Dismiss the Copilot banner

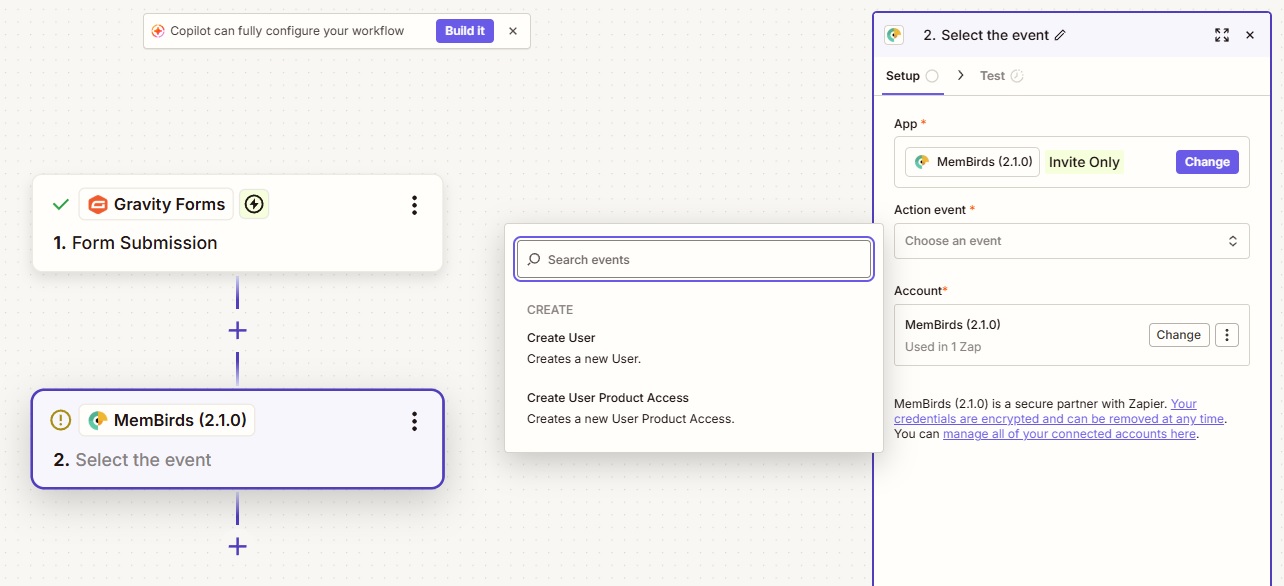[x=513, y=31]
